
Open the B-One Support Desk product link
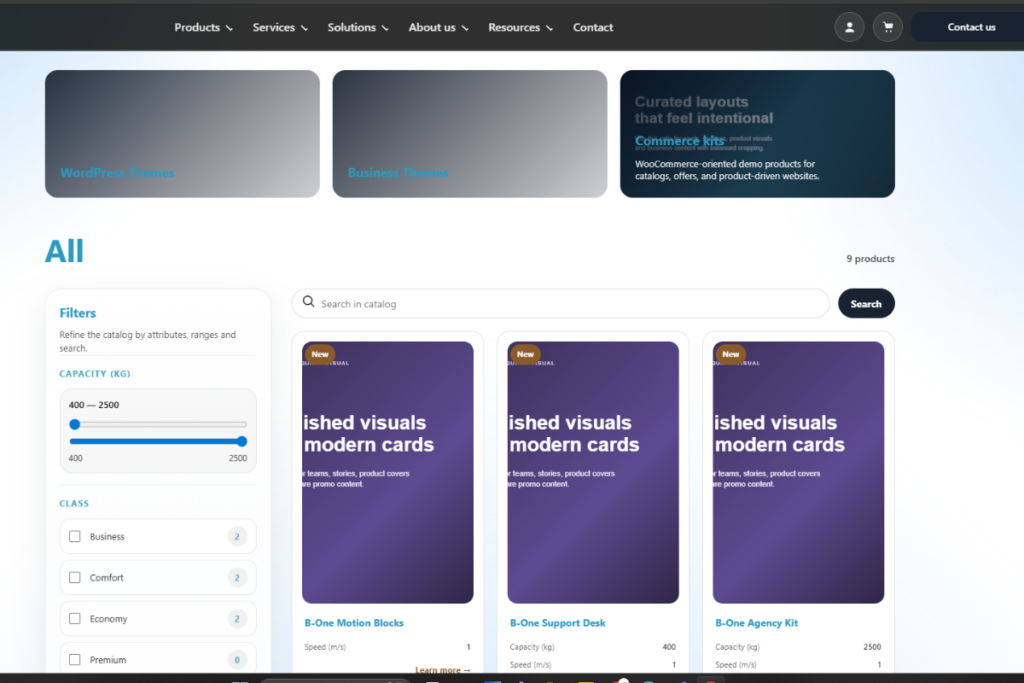(x=557, y=623)
